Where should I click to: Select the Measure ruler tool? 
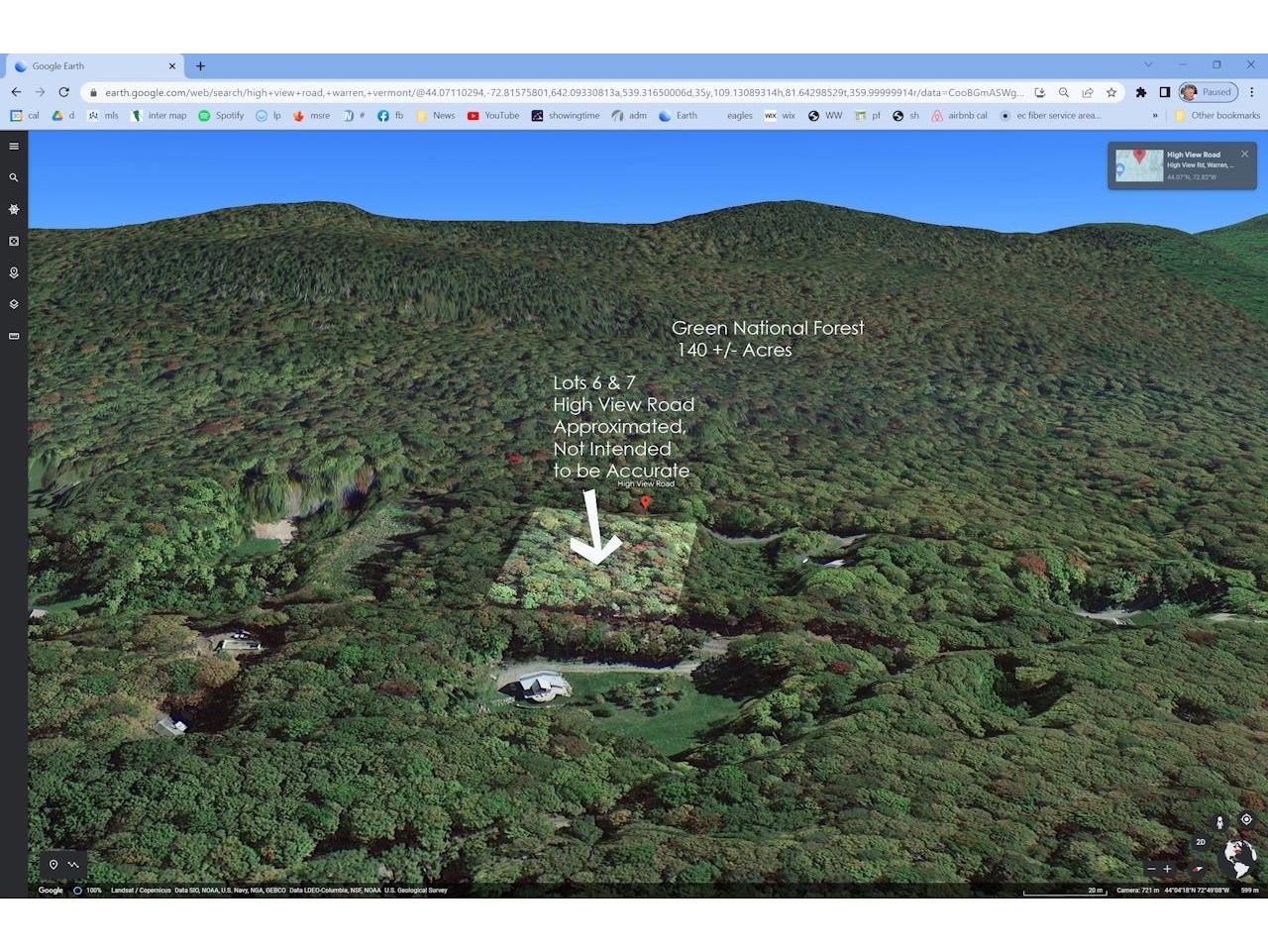click(14, 337)
